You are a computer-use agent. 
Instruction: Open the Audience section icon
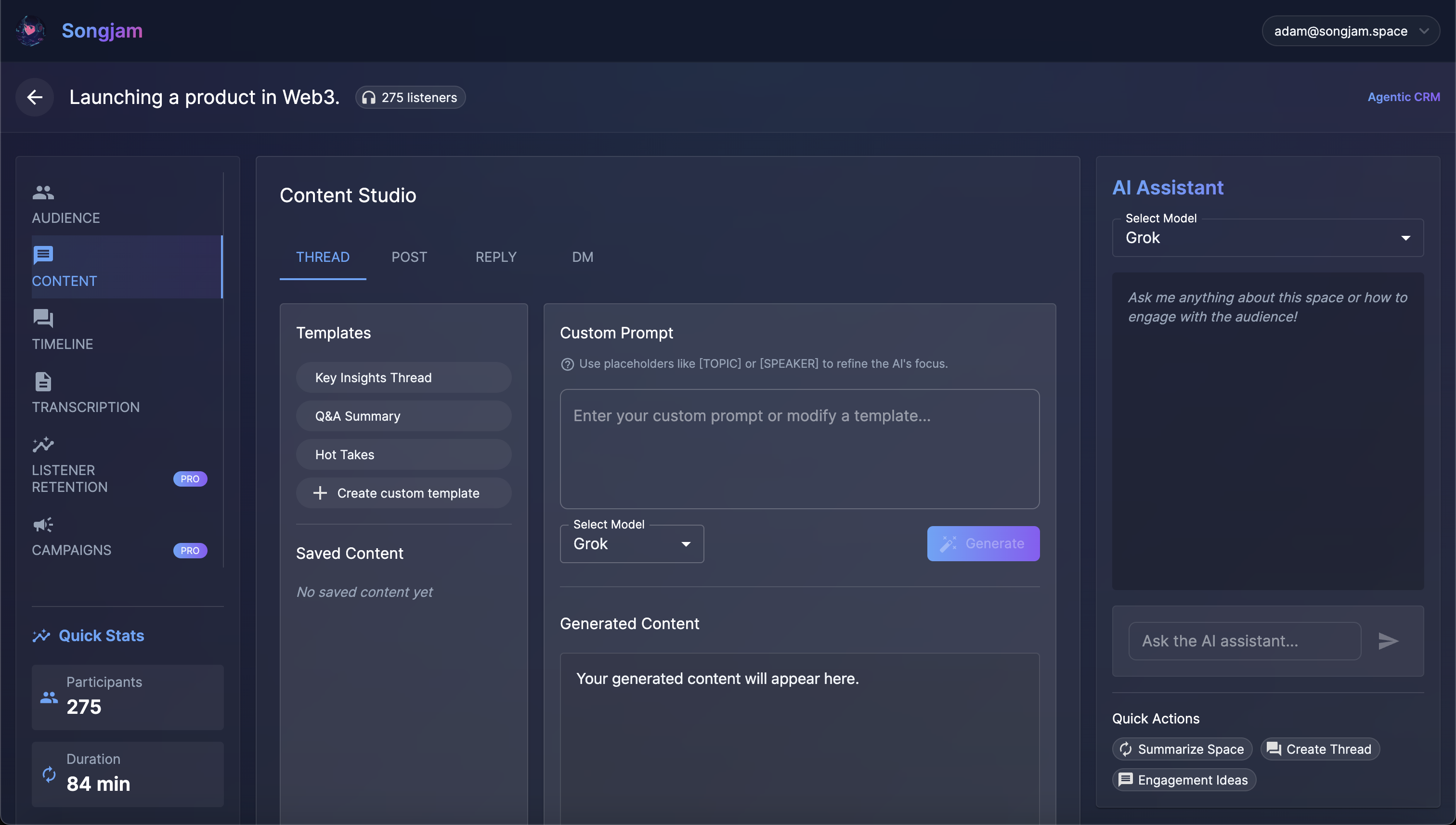click(43, 193)
